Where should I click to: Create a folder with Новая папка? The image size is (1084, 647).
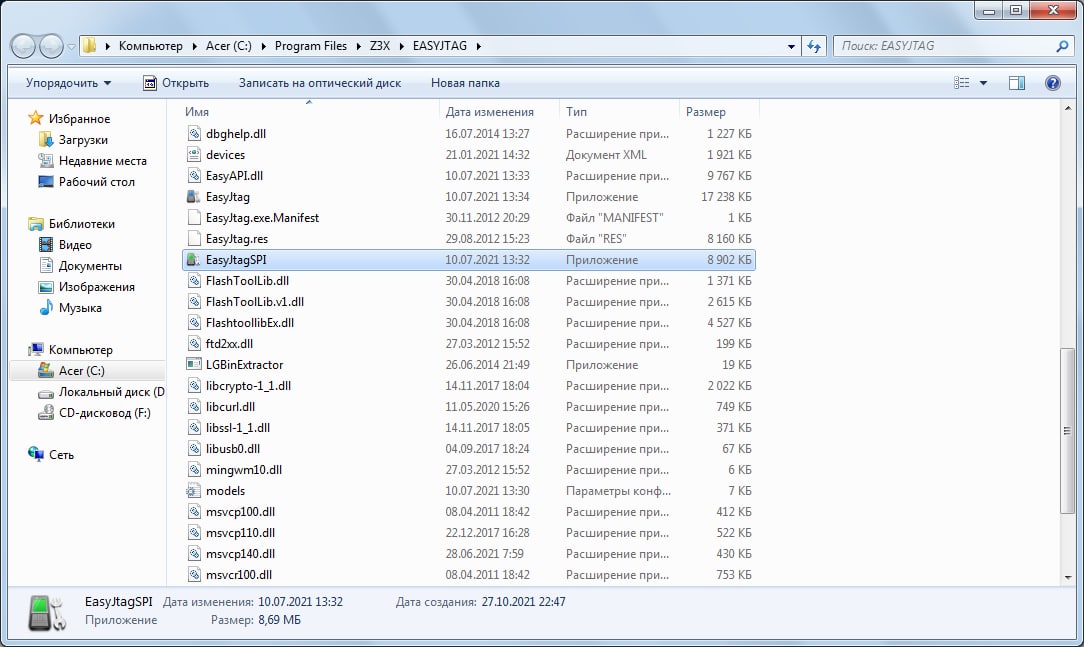point(465,83)
